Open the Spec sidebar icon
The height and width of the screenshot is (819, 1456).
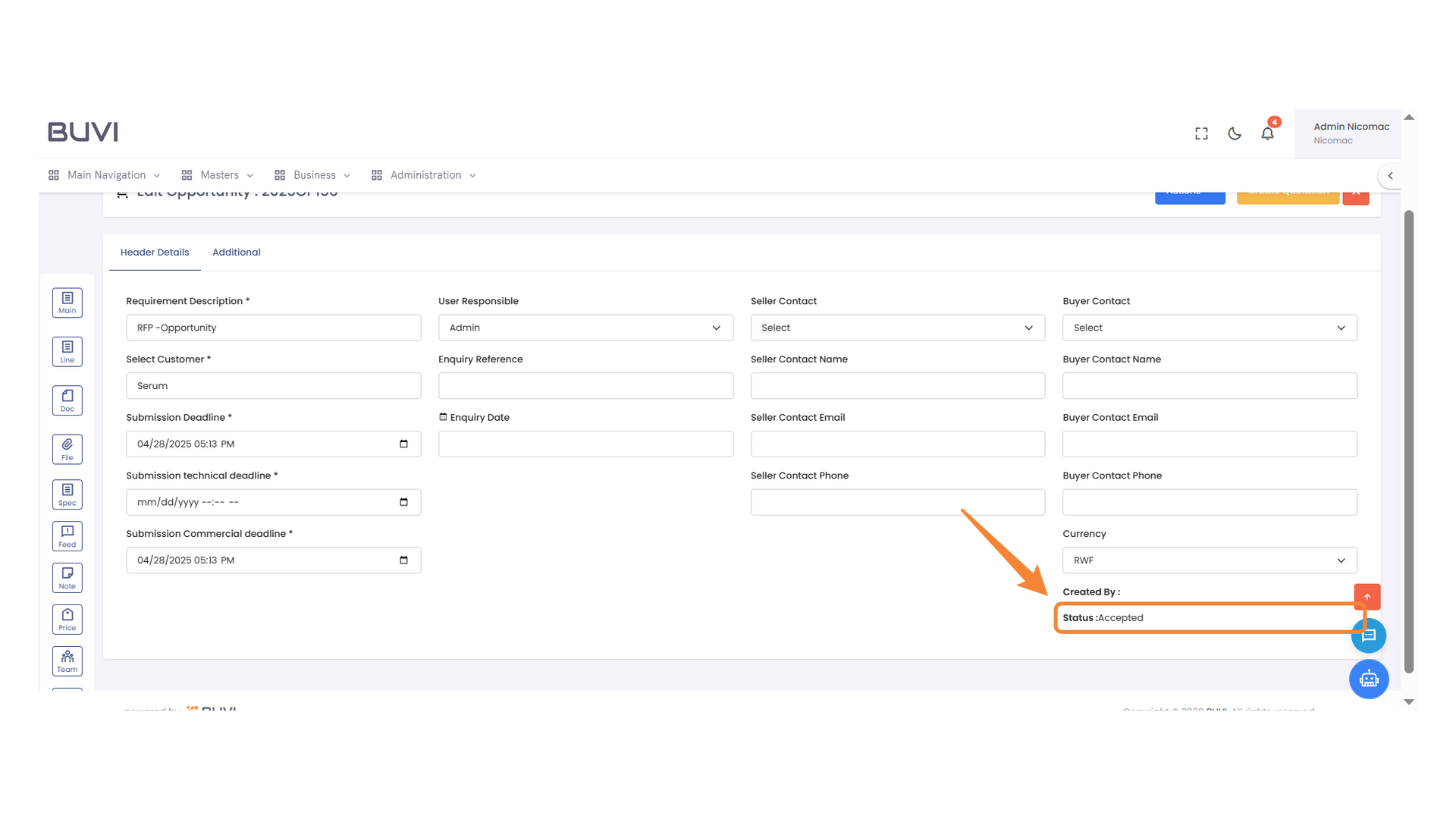tap(67, 494)
